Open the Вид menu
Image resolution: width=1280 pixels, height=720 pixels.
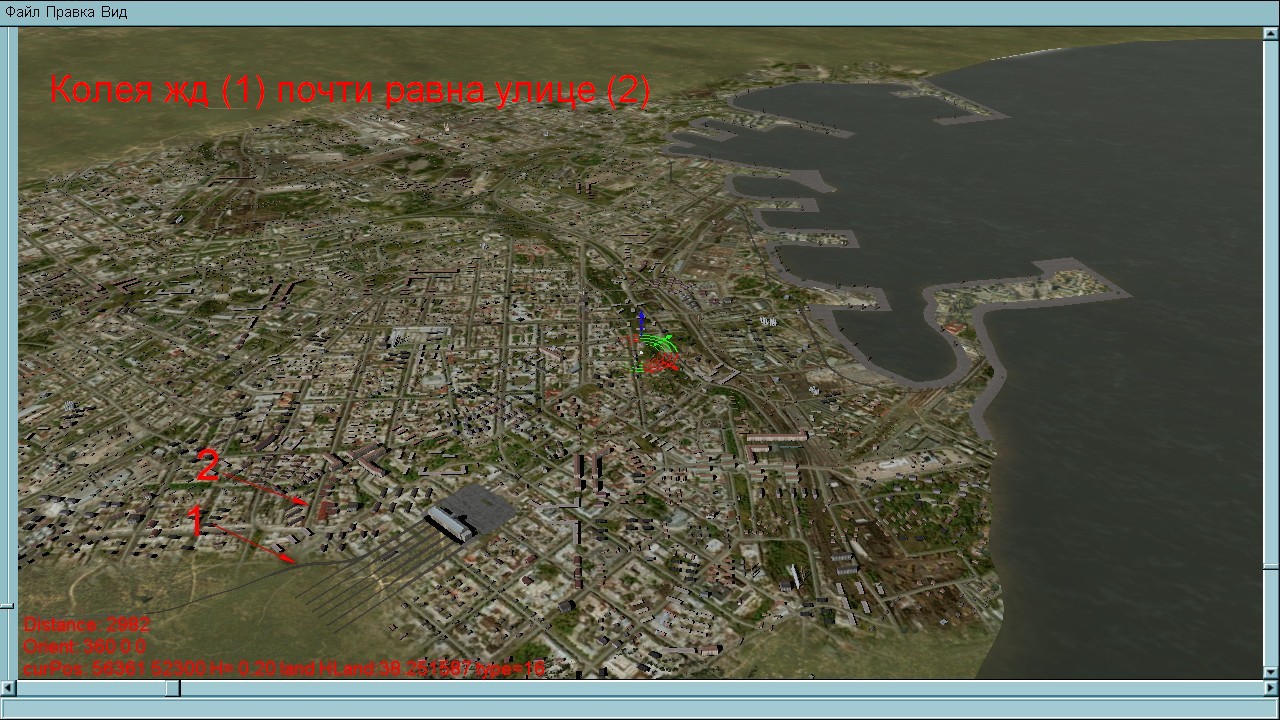click(x=113, y=12)
